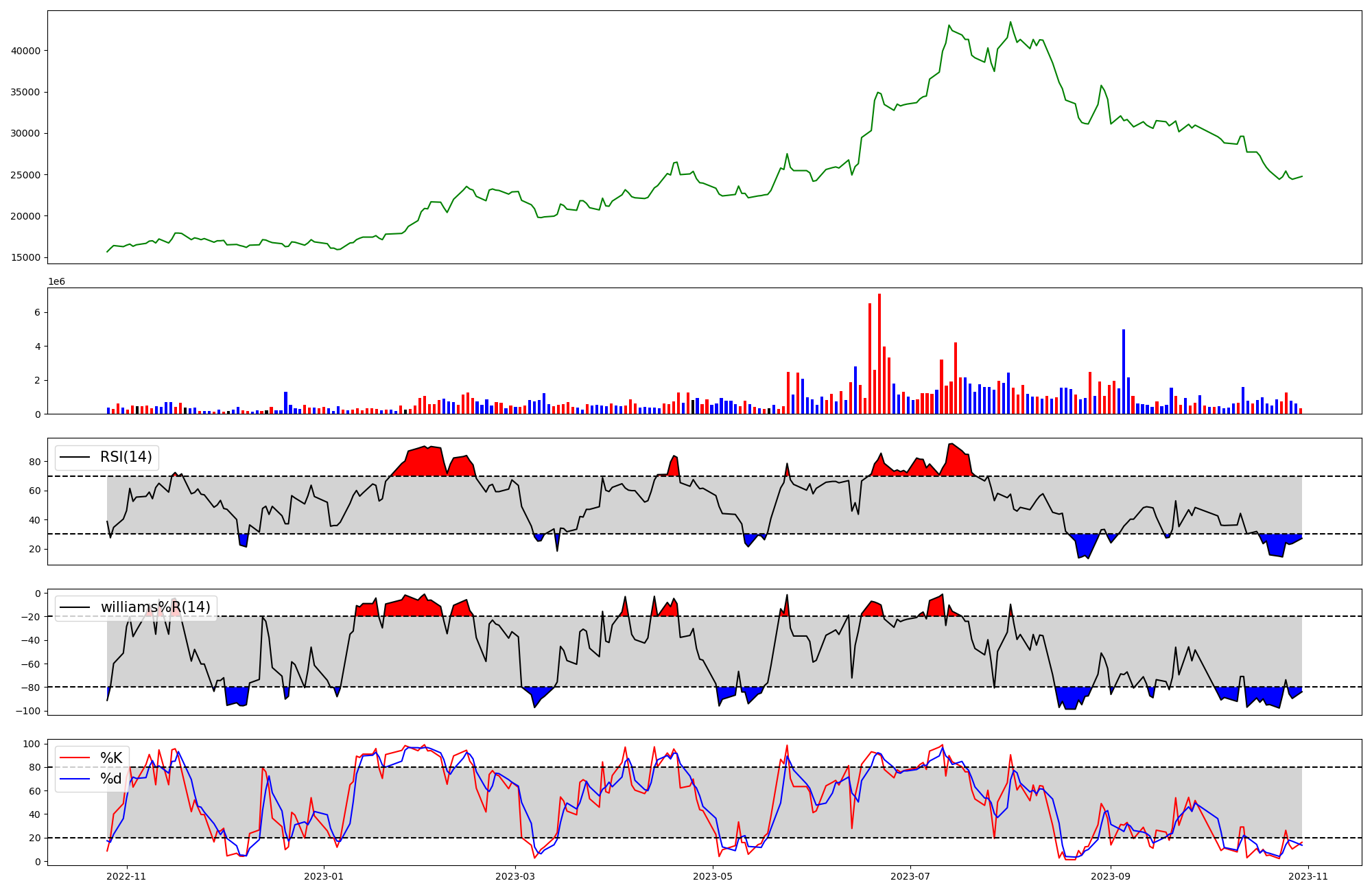Screen dimensions: 1372x892
Task: Click the red %K legend line sample
Action: pyautogui.click(x=75, y=758)
